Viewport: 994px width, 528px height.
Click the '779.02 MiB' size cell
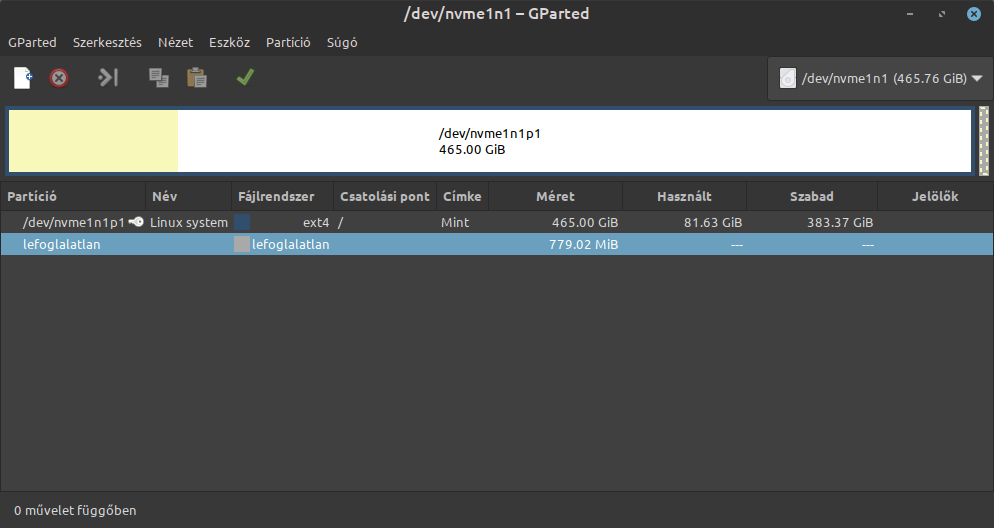click(583, 244)
